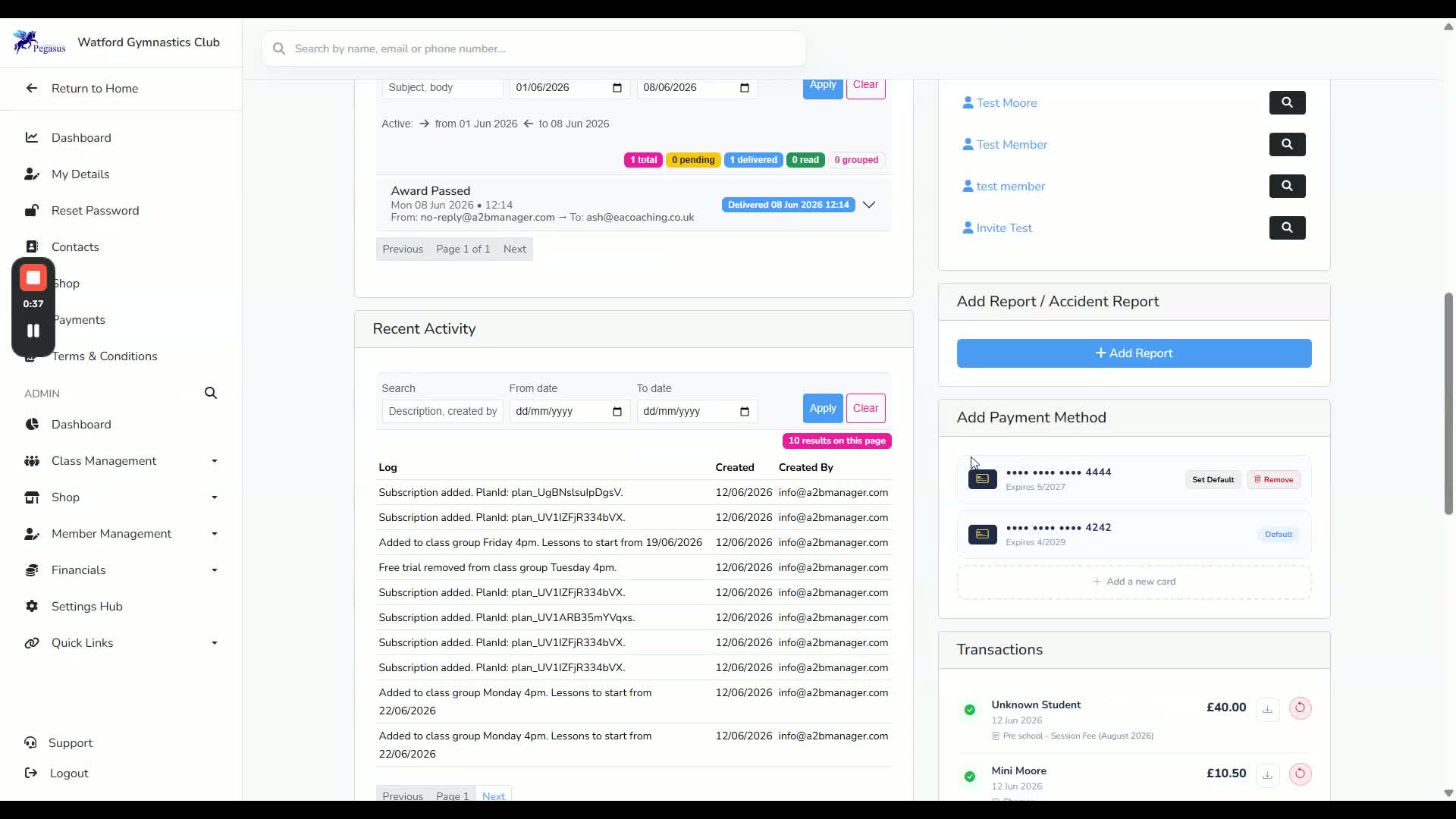Image resolution: width=1456 pixels, height=819 pixels.
Task: Open the admin search magnifier icon
Action: [x=211, y=394]
